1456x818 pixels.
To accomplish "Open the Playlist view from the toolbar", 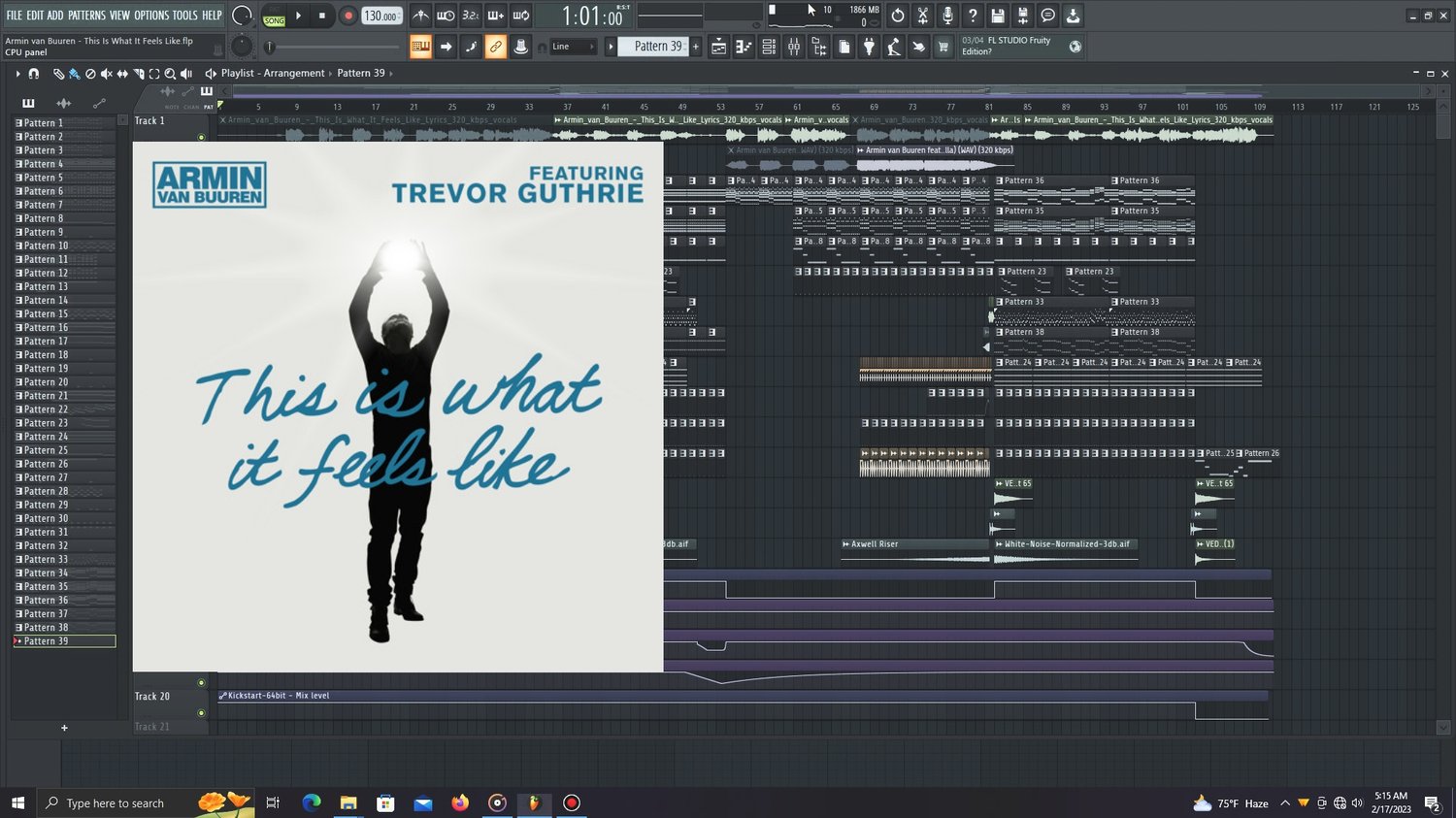I will 718,47.
